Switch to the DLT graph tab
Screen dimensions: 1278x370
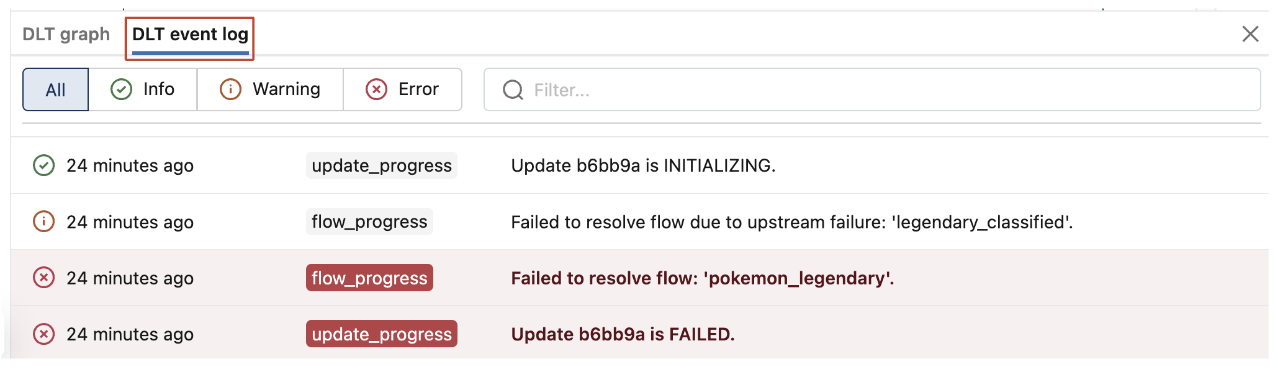click(x=66, y=34)
